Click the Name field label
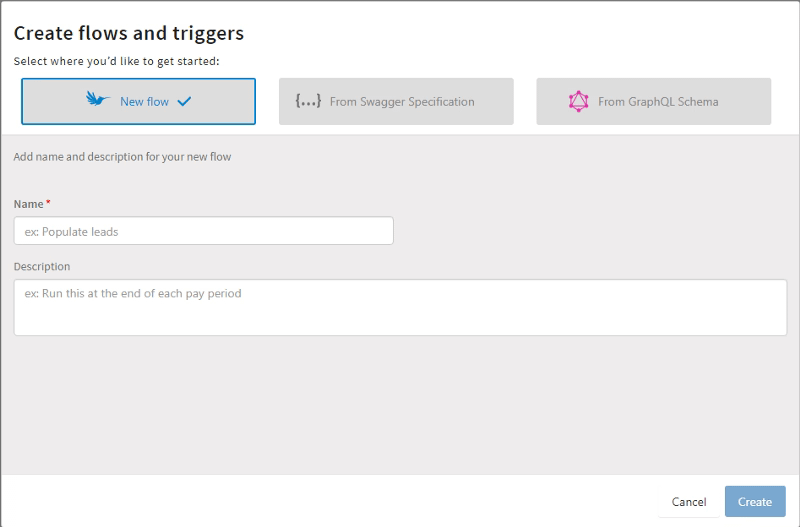This screenshot has width=800, height=527. point(28,204)
